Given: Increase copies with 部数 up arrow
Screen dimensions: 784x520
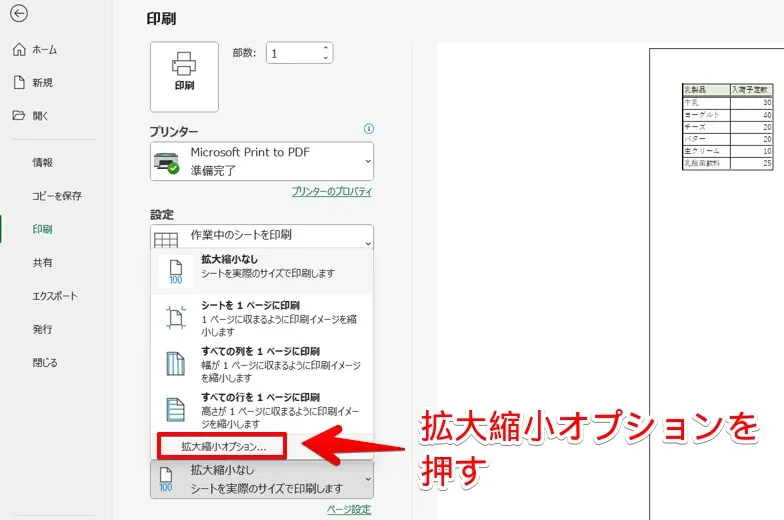Looking at the screenshot, I should click(x=326, y=48).
